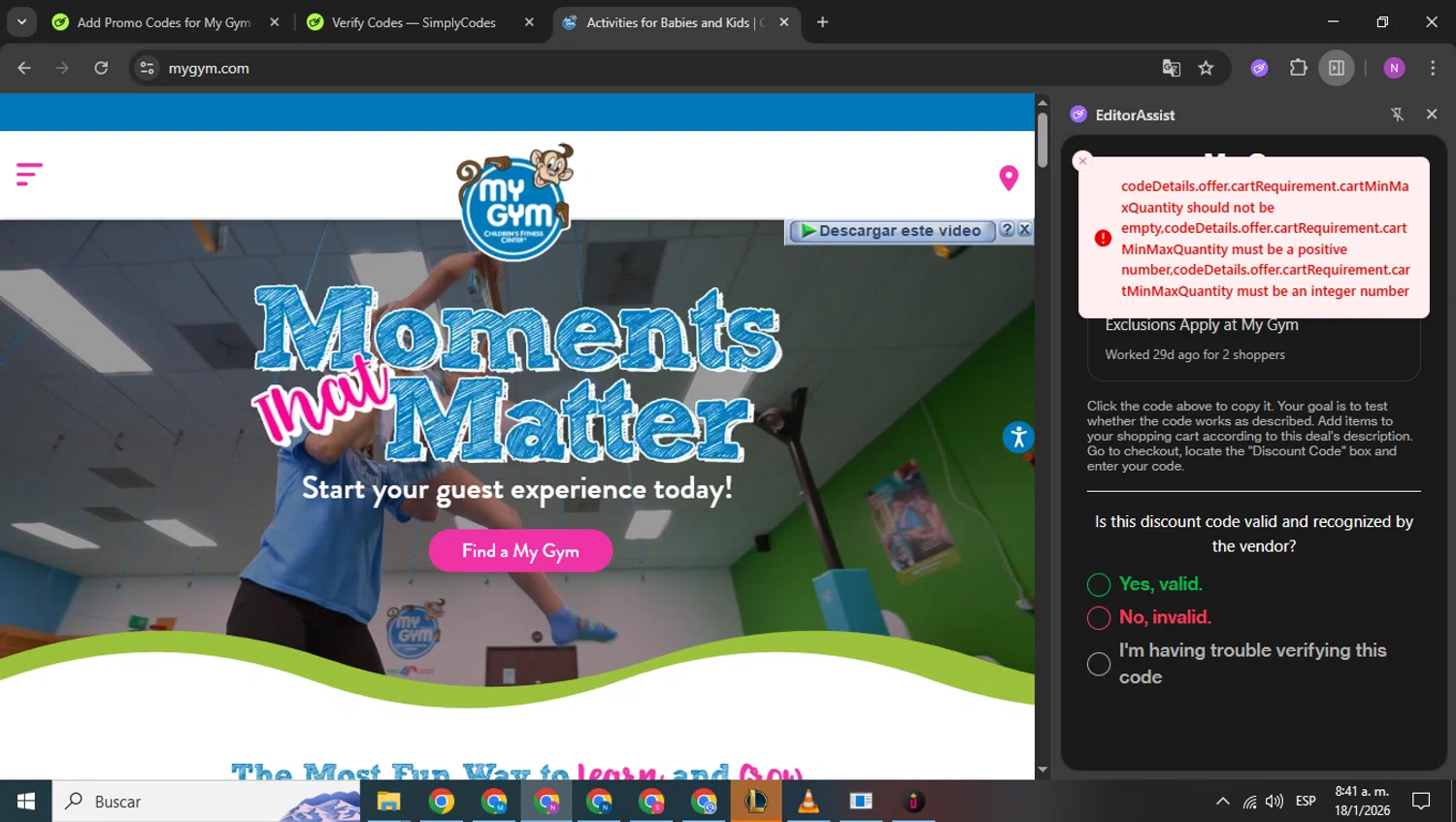Go back to the previous page
This screenshot has height=822, width=1456.
coord(24,68)
